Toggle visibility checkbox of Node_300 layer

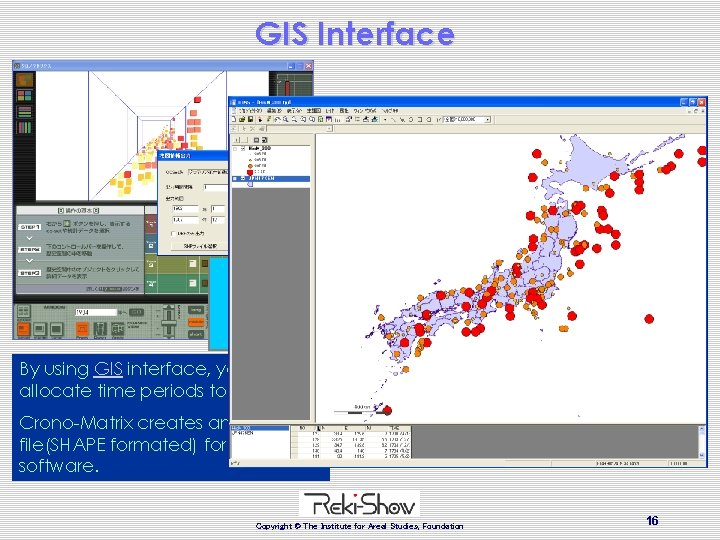point(243,149)
